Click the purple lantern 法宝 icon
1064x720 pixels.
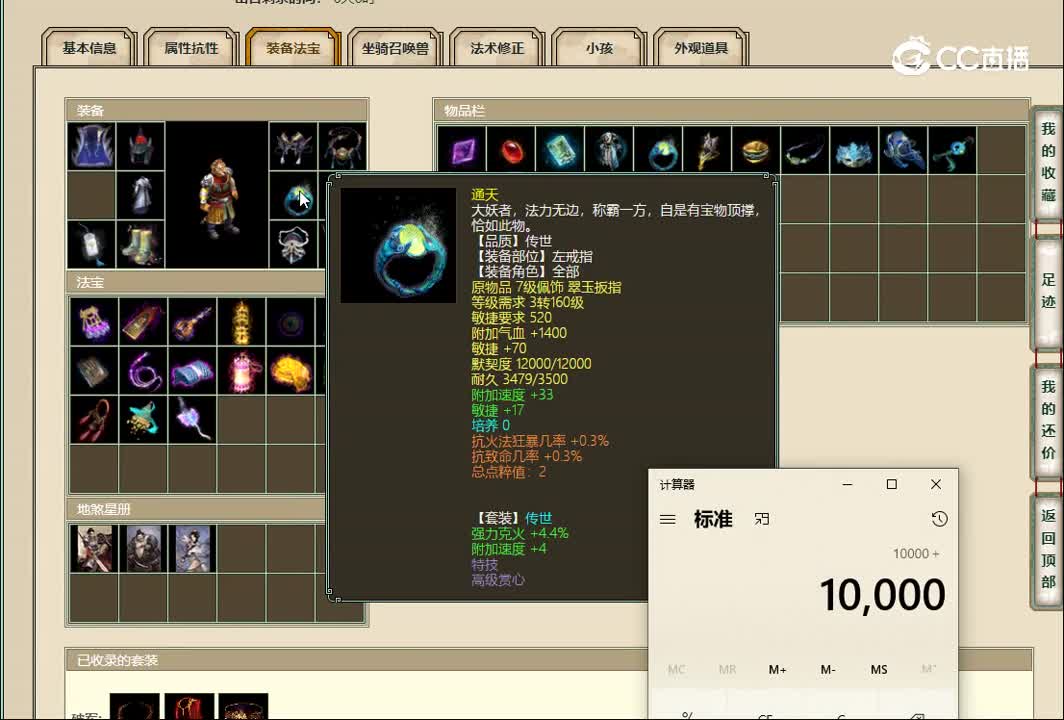[94, 321]
